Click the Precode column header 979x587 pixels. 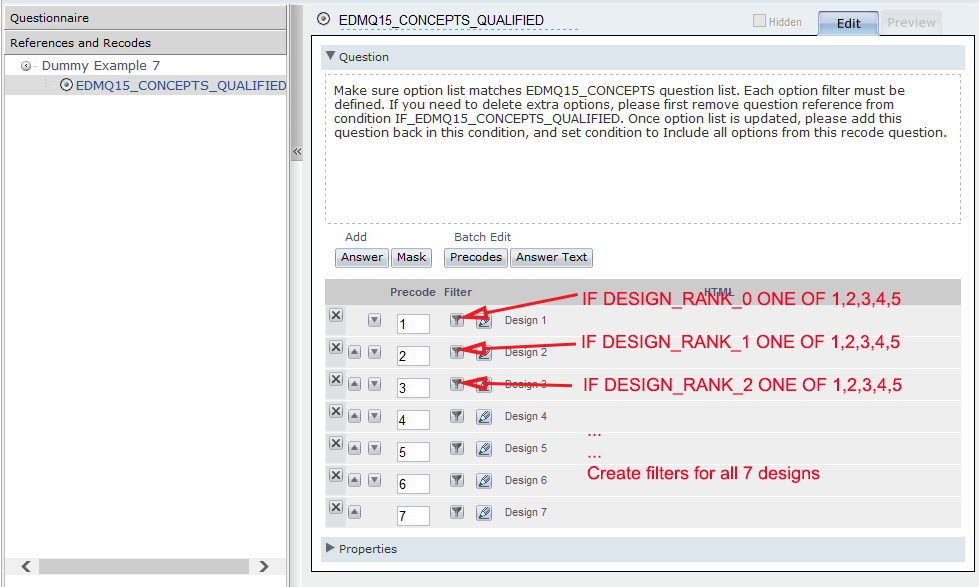(x=413, y=292)
